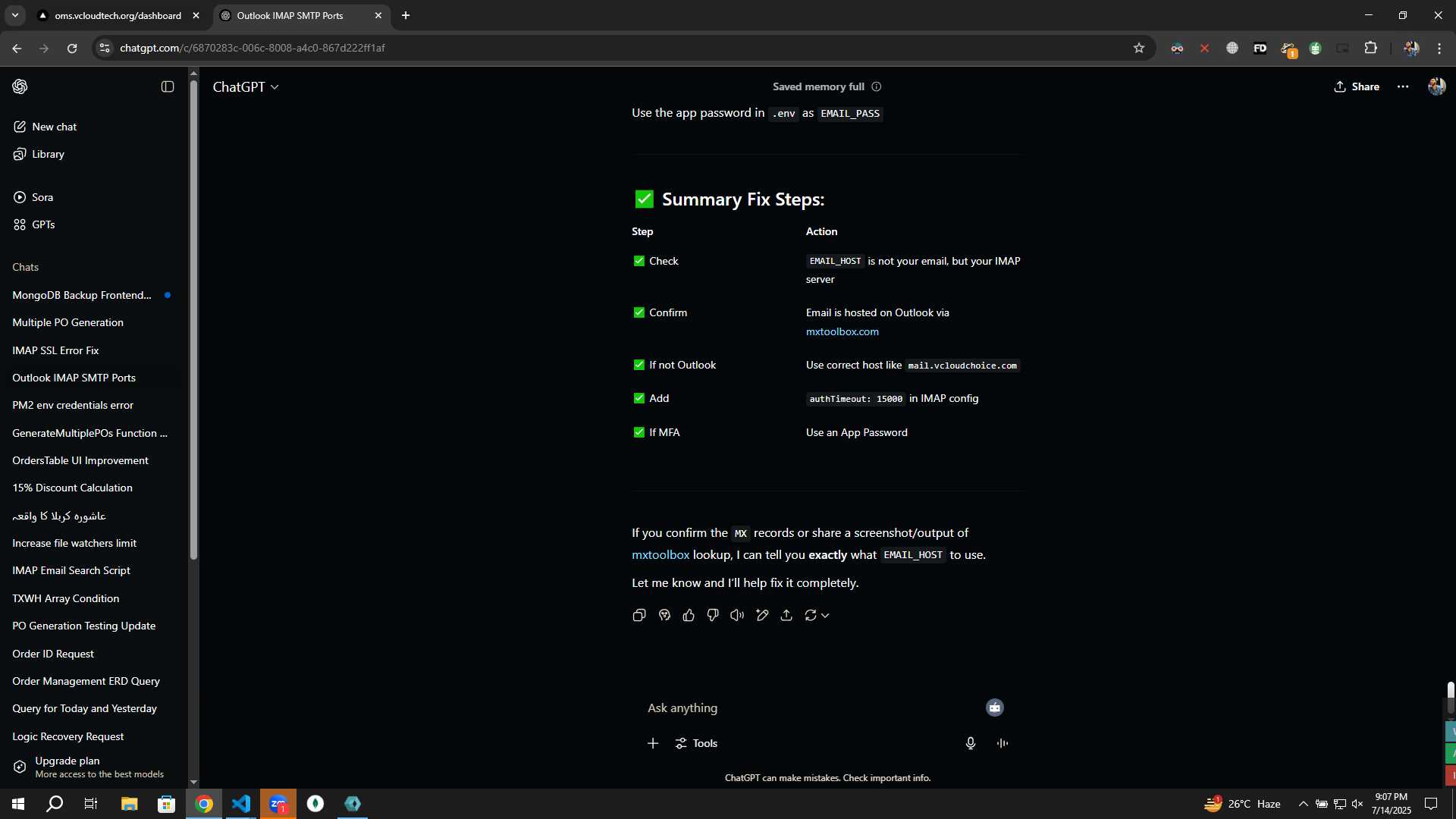The height and width of the screenshot is (819, 1456).
Task: Click the thumbs up icon
Action: pyautogui.click(x=689, y=615)
